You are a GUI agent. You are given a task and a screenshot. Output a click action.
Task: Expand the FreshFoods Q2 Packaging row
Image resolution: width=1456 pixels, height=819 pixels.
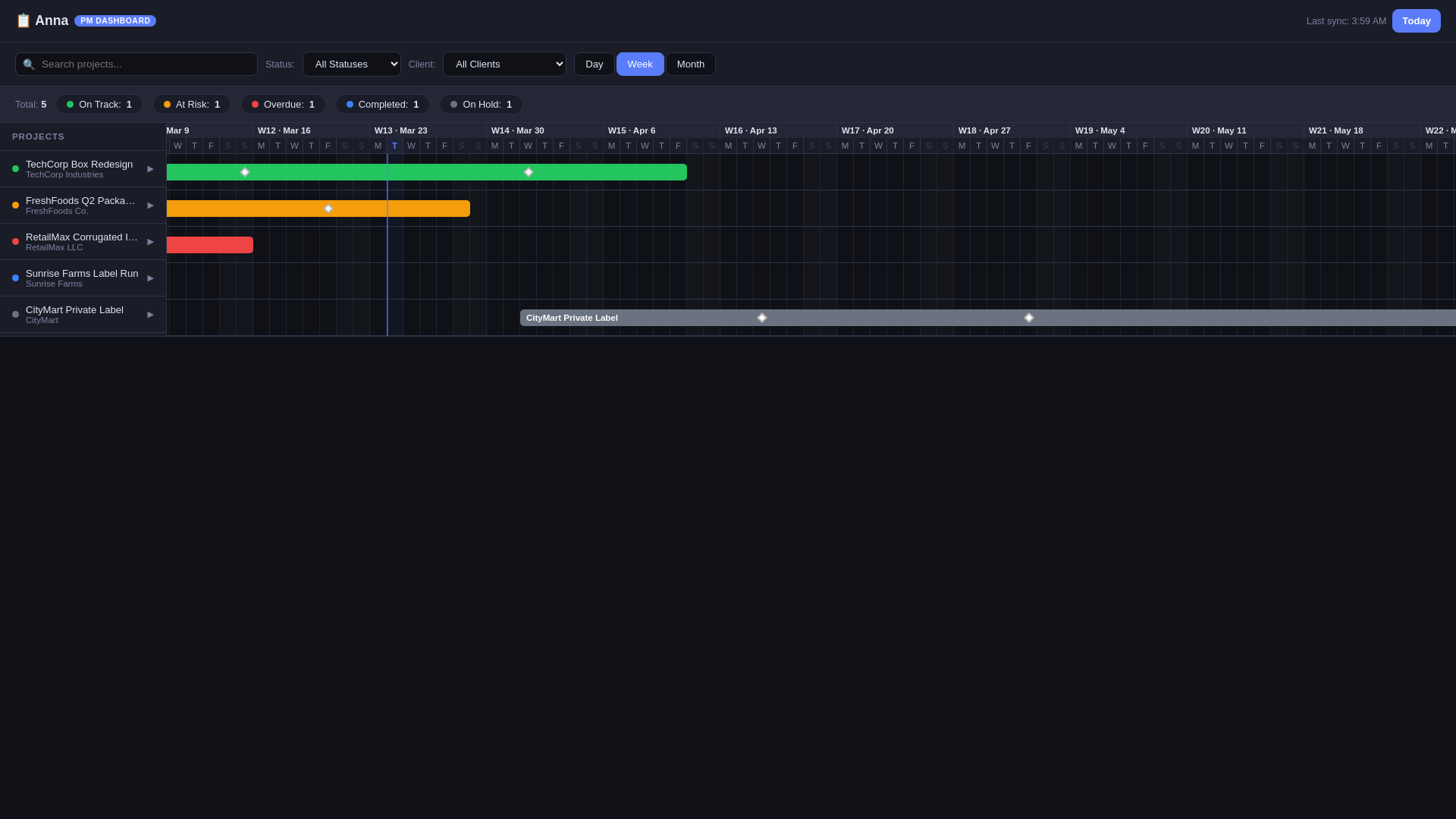coord(151,206)
